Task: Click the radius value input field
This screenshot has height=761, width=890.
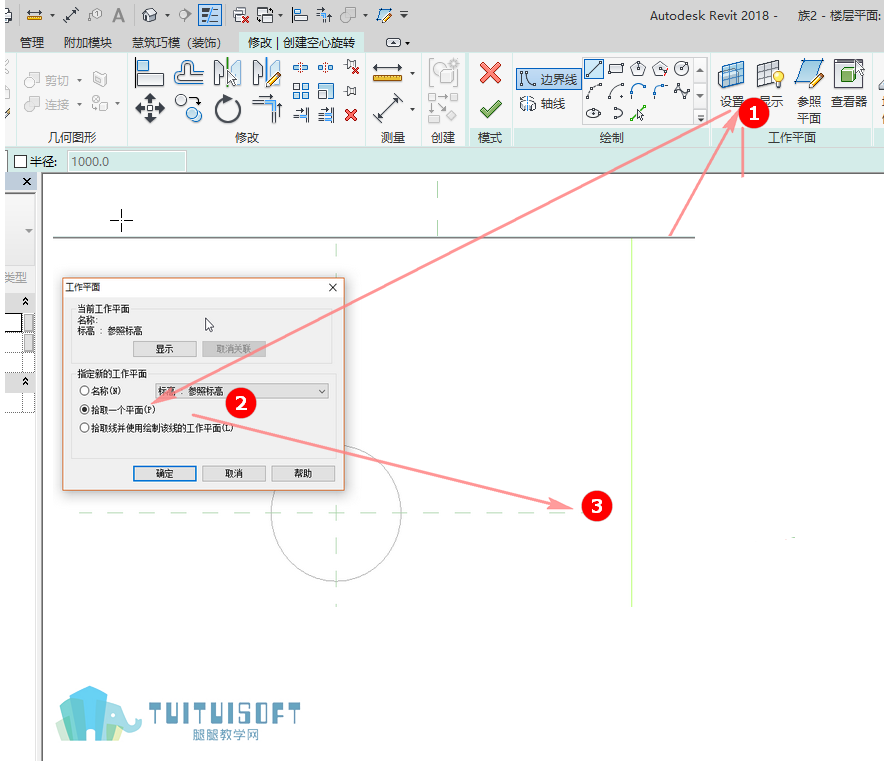Action: tap(127, 162)
